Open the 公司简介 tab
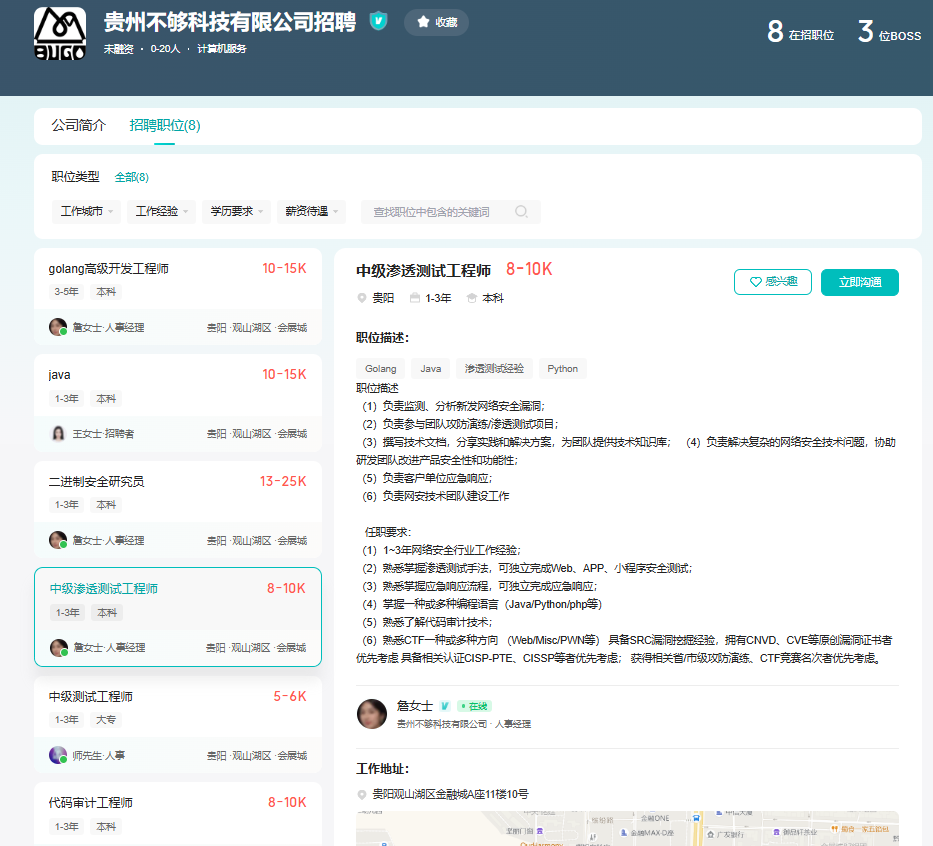The width and height of the screenshot is (933, 846). pyautogui.click(x=79, y=125)
